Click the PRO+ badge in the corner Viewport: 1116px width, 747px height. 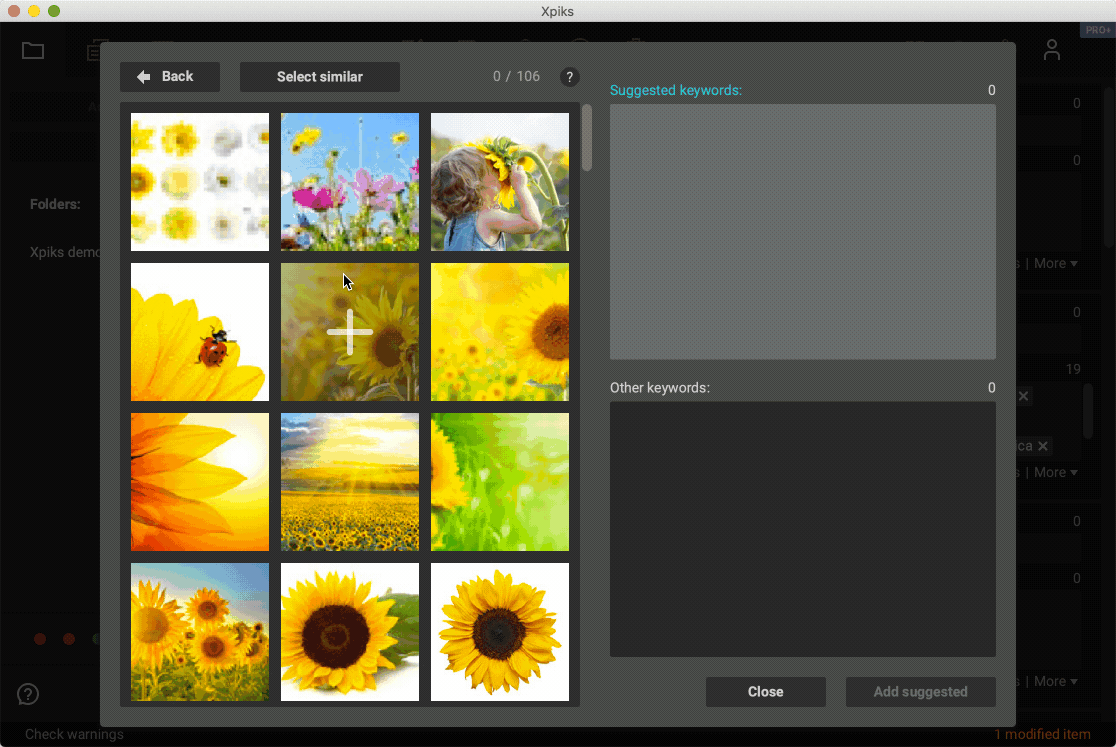click(1097, 30)
